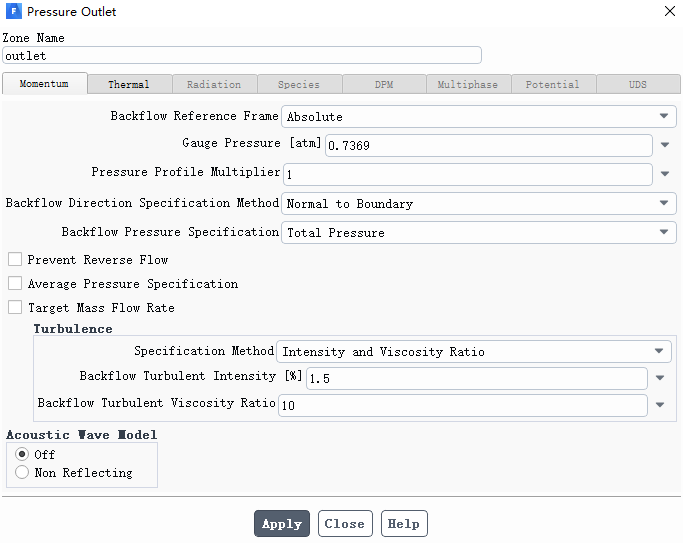Select the Momentum tab
The image size is (683, 543).
tap(44, 85)
